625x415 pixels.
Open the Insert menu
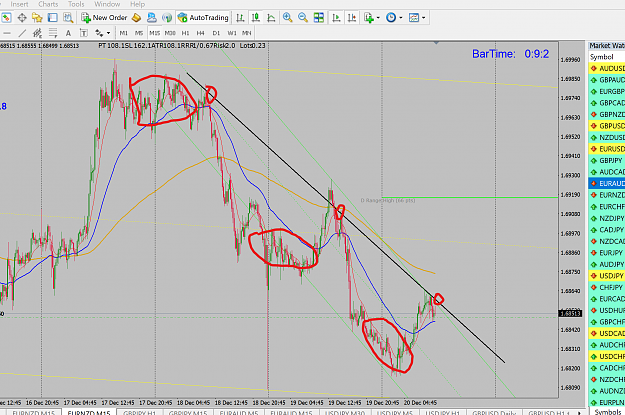pyautogui.click(x=19, y=4)
